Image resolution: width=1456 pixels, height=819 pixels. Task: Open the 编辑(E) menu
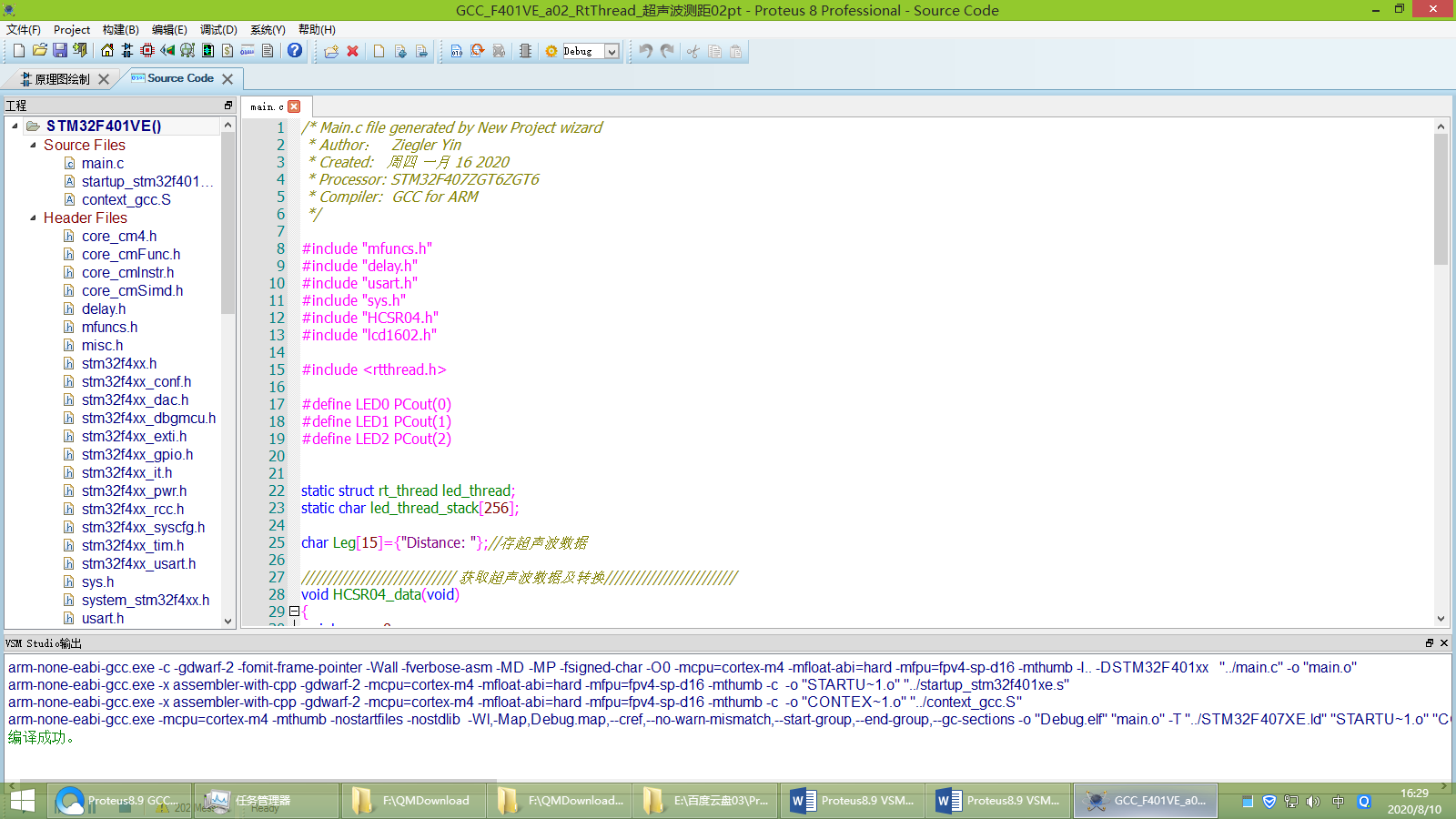click(169, 29)
